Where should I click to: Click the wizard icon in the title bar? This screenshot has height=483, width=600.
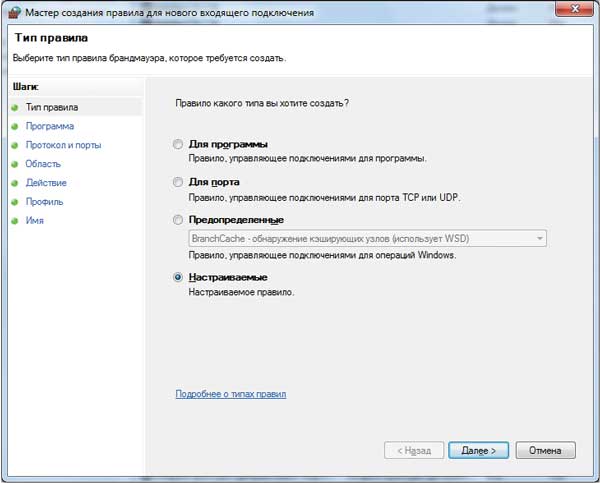(x=12, y=12)
